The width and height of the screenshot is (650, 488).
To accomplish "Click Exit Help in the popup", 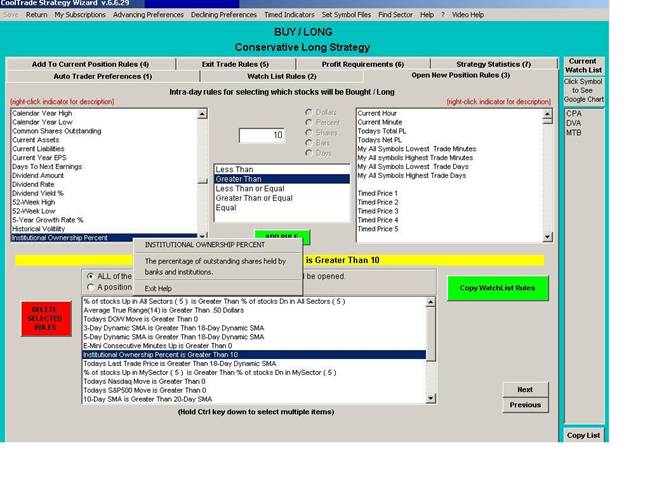I will coord(158,289).
